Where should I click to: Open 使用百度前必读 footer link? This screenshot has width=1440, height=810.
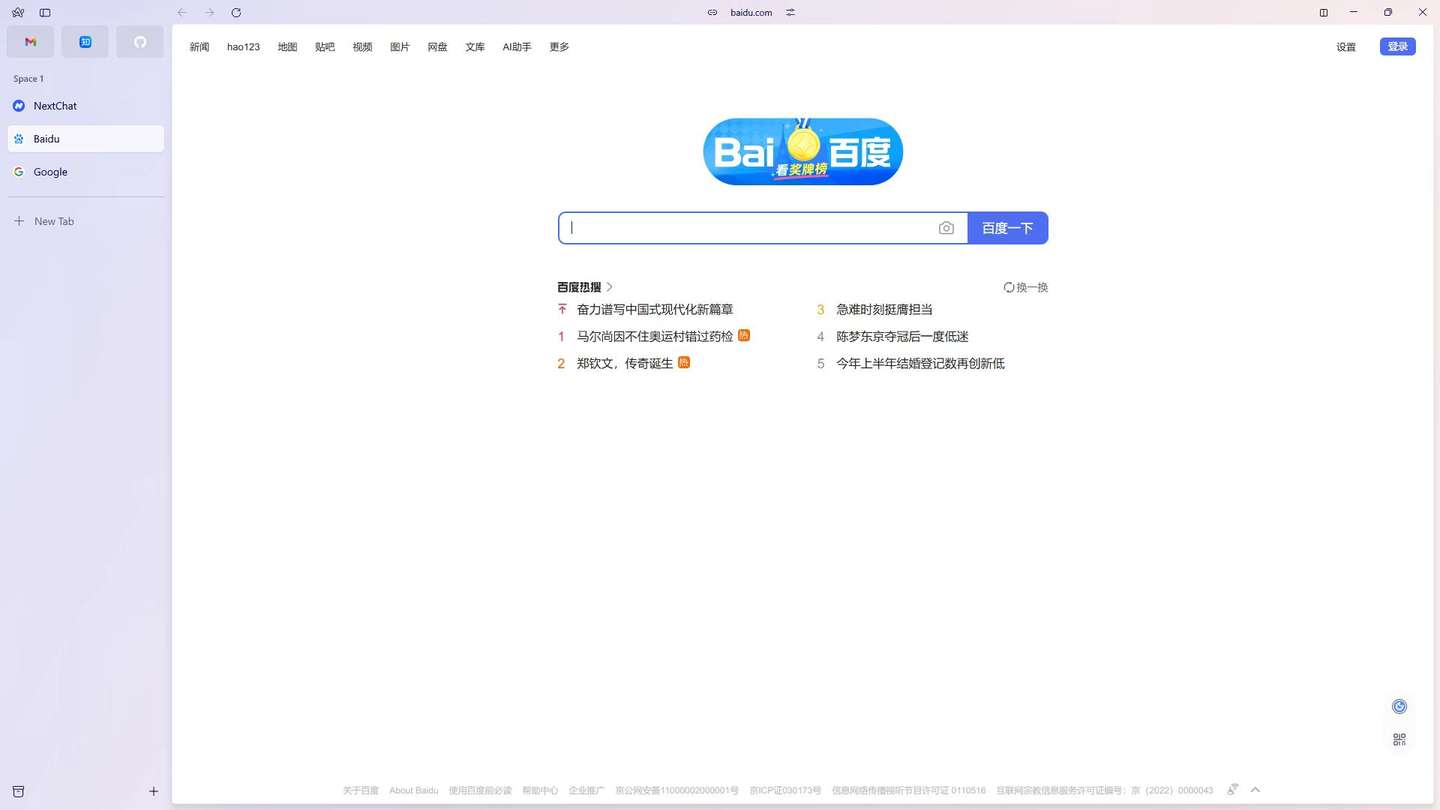click(x=480, y=791)
